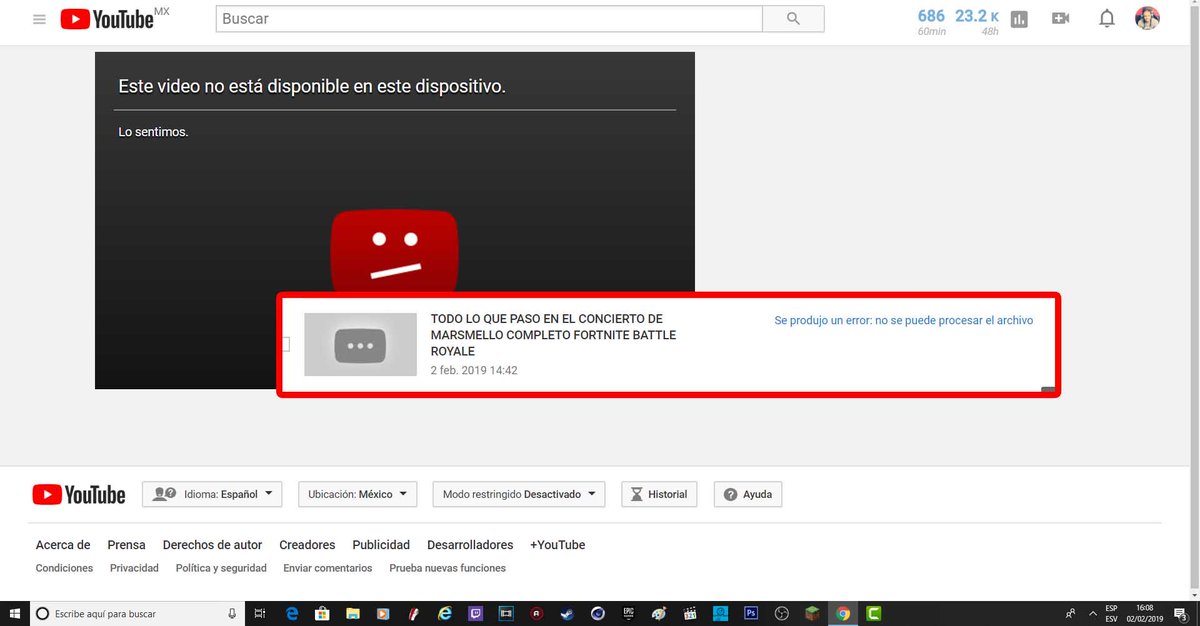The image size is (1200, 626).
Task: Open the Privacidad link
Action: click(x=134, y=568)
